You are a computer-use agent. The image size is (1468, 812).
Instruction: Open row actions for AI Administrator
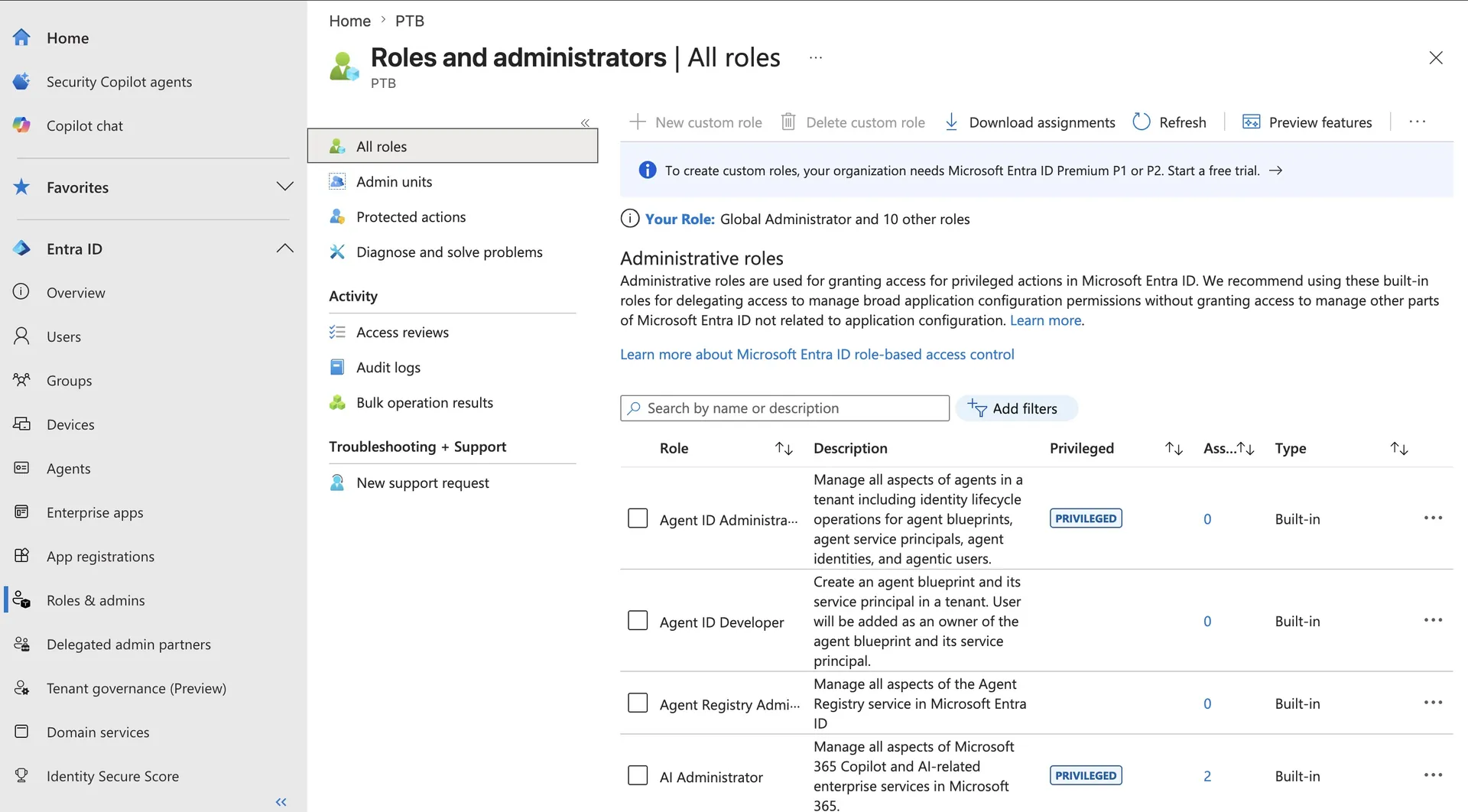coord(1433,775)
